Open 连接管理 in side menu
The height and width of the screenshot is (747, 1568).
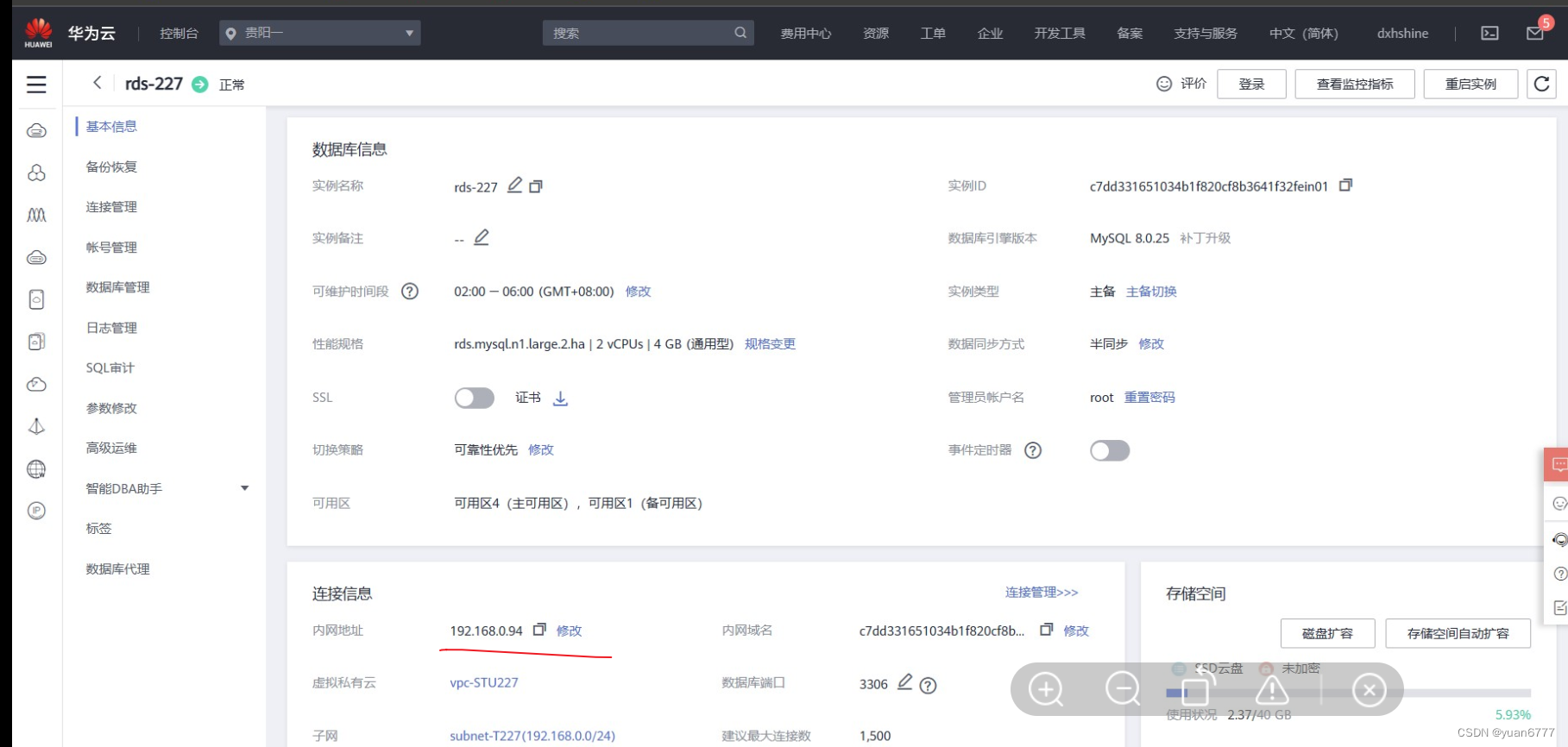111,207
